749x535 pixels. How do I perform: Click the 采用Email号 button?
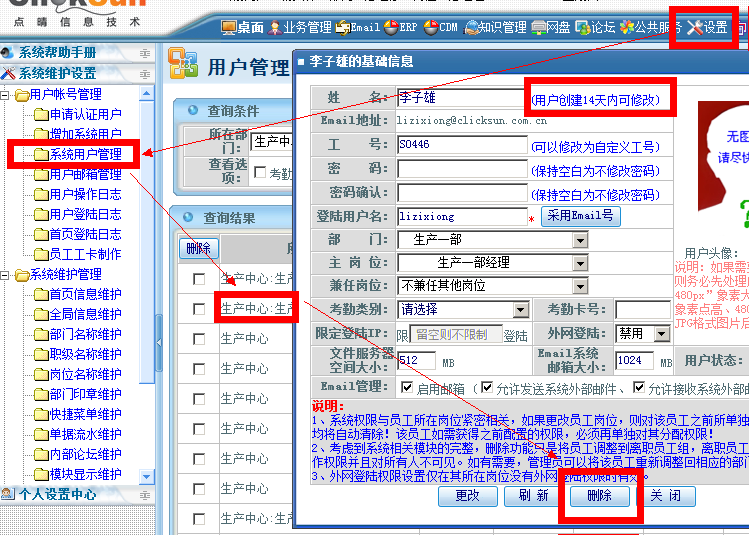click(x=580, y=215)
